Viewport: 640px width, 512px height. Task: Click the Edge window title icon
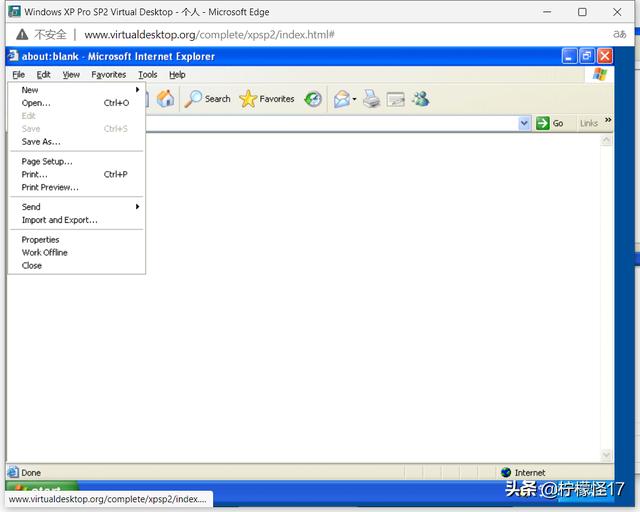14,11
